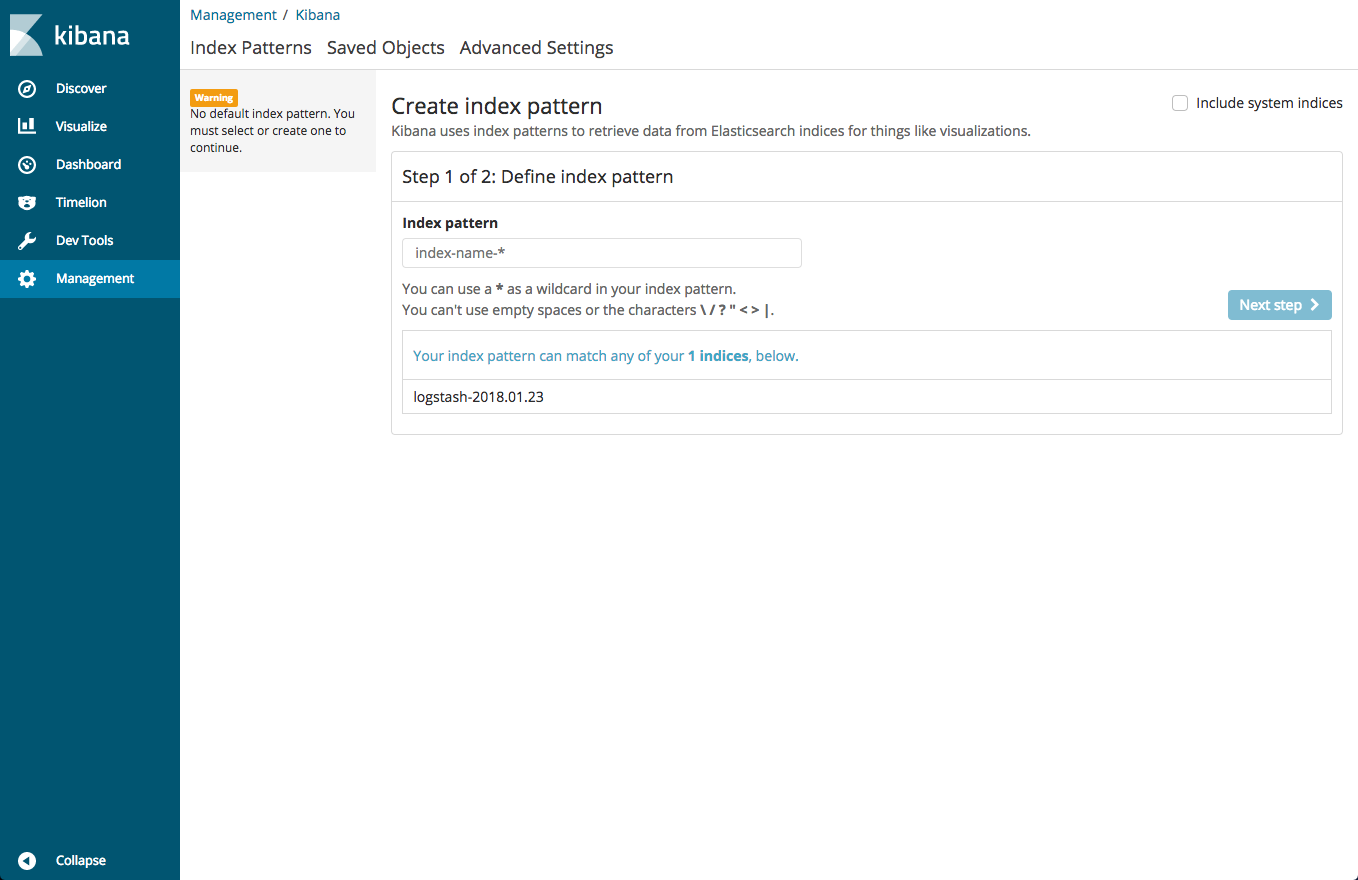Click the Create index pattern heading
Viewport: 1358px width, 880px height.
497,106
